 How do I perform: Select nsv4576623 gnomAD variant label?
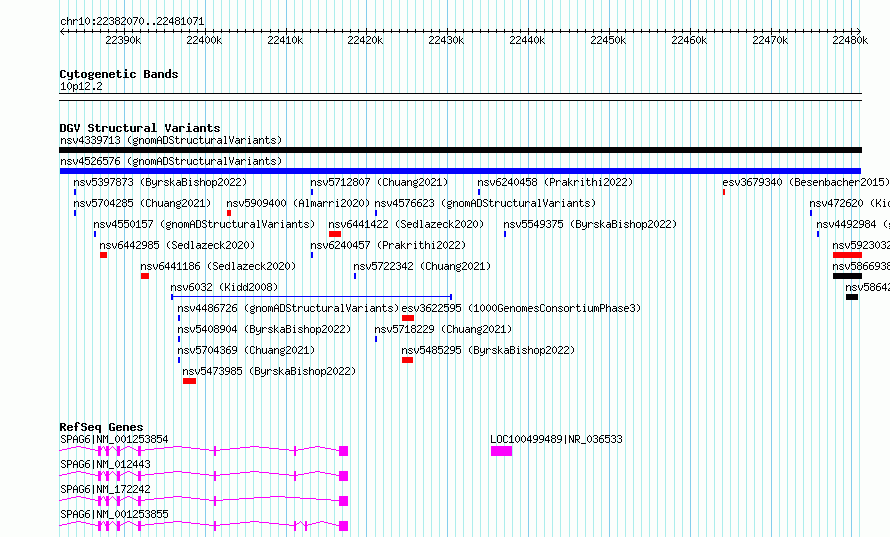pos(485,203)
